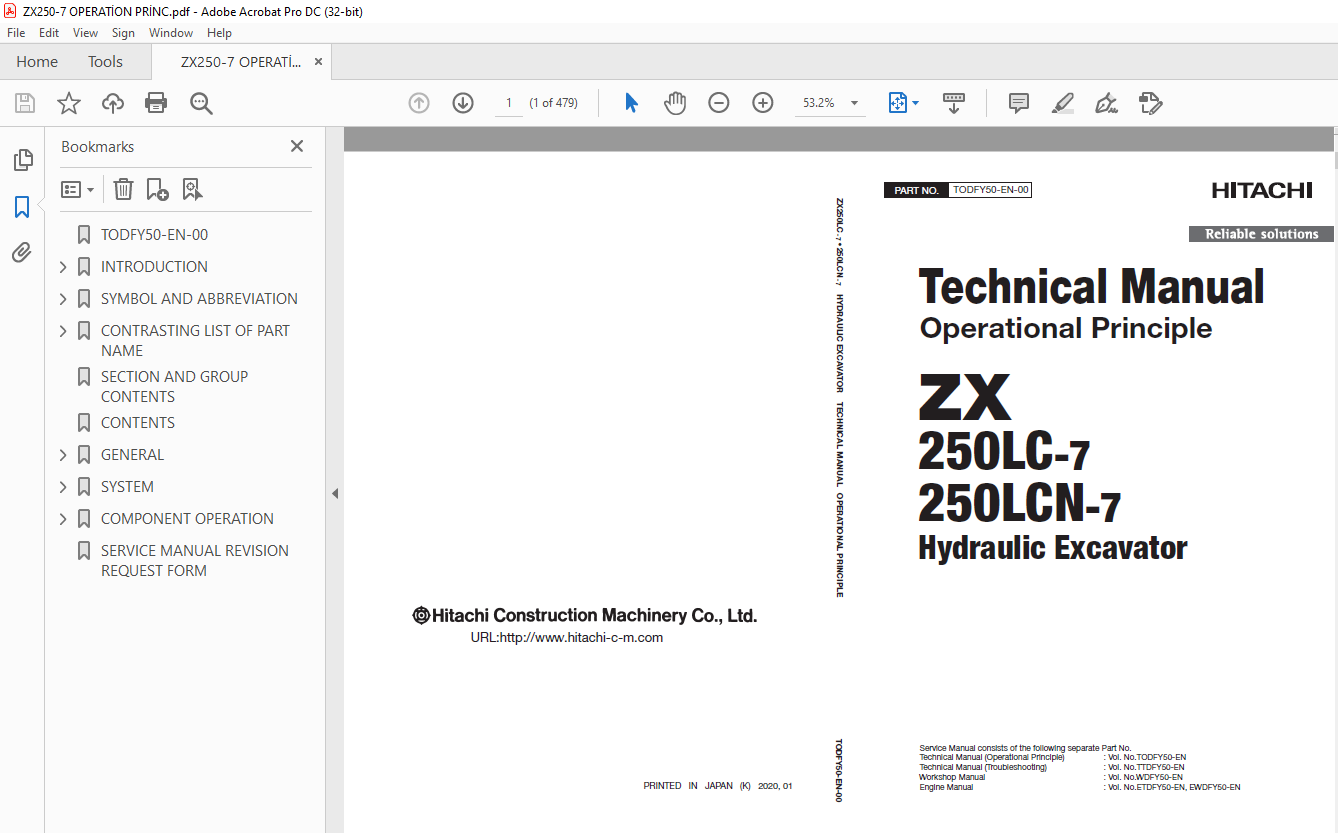
Task: Expand the INTRODUCTION bookmark
Action: 63,267
